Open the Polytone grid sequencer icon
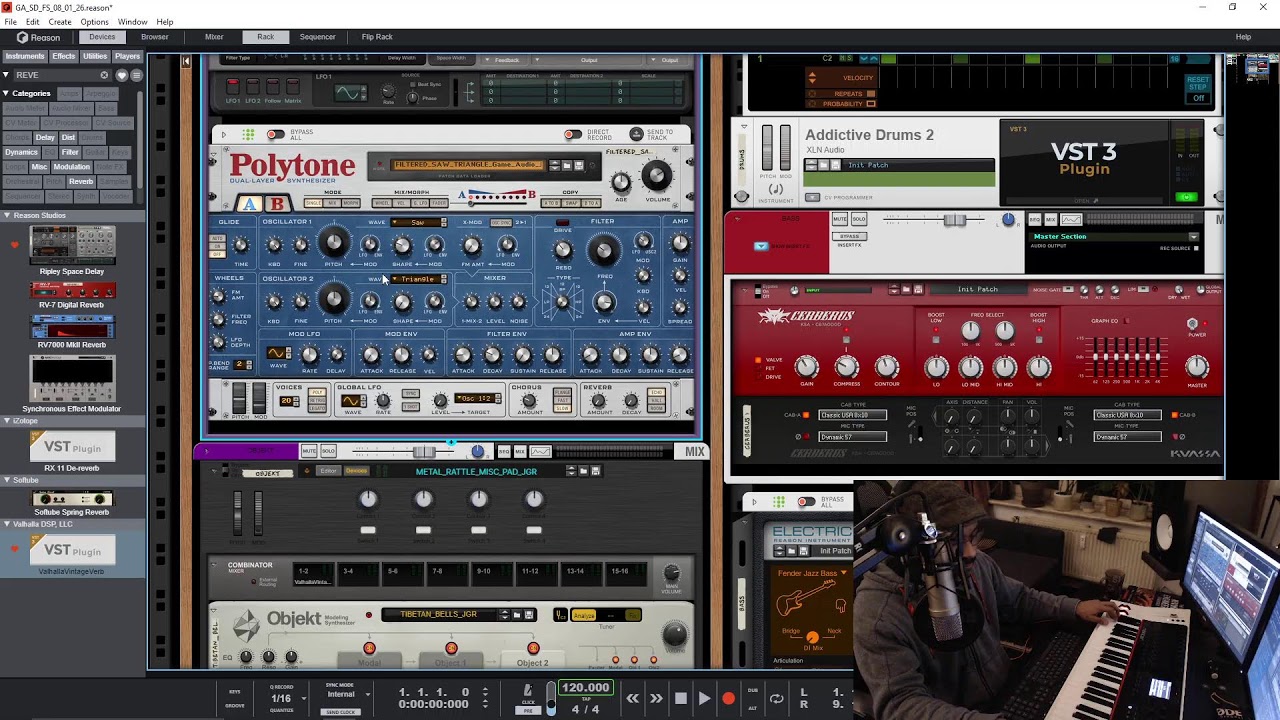 (248, 134)
